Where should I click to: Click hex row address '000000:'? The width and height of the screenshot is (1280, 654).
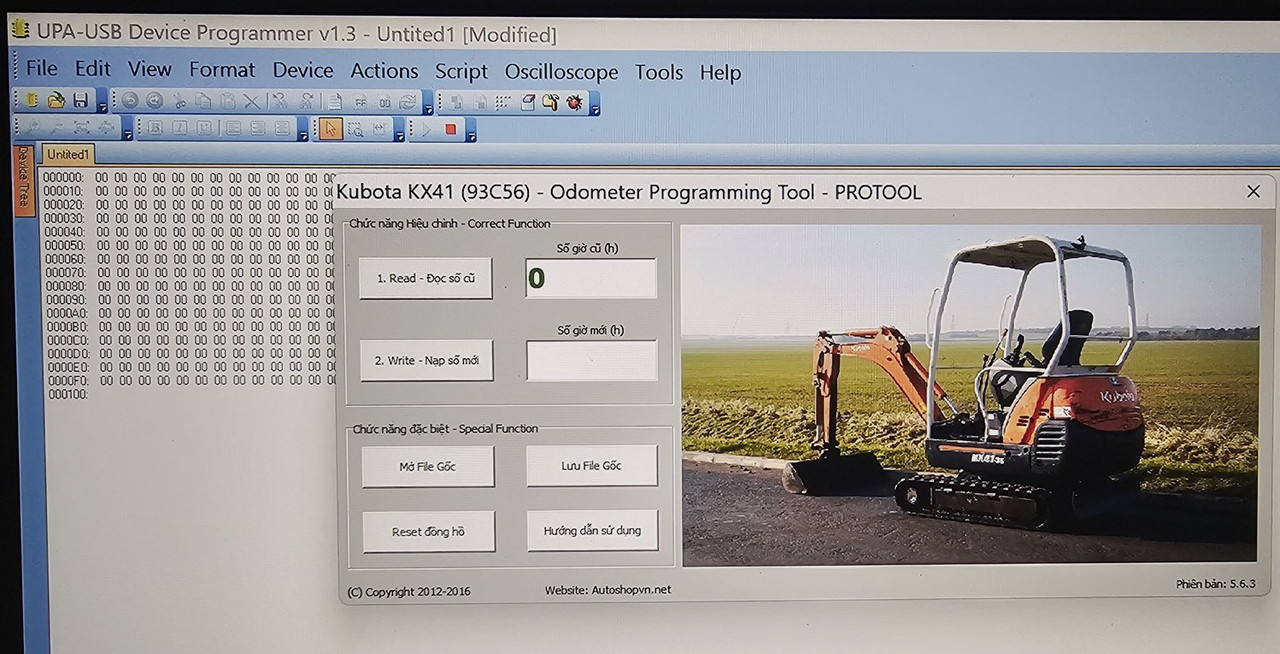click(64, 177)
